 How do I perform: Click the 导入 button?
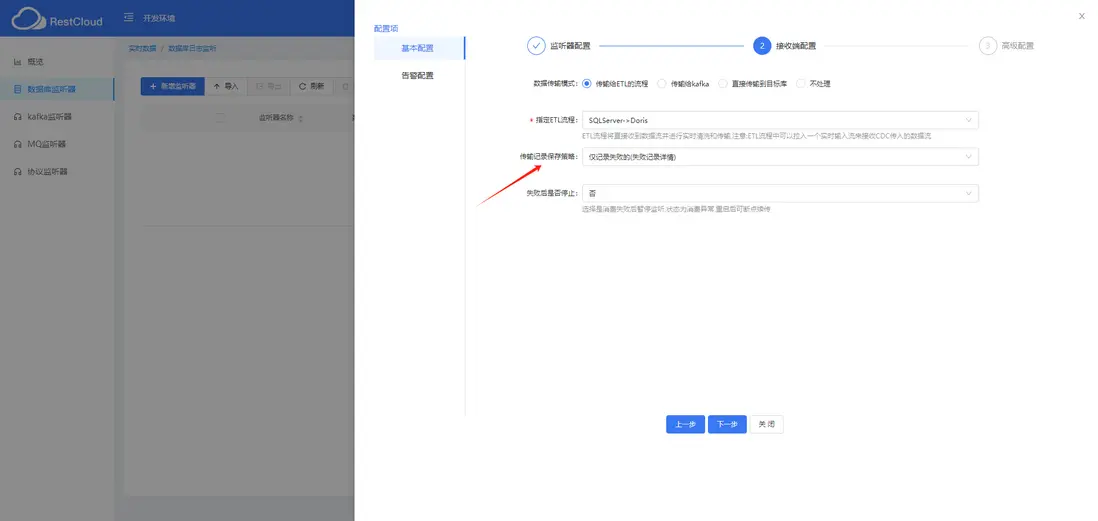point(226,86)
